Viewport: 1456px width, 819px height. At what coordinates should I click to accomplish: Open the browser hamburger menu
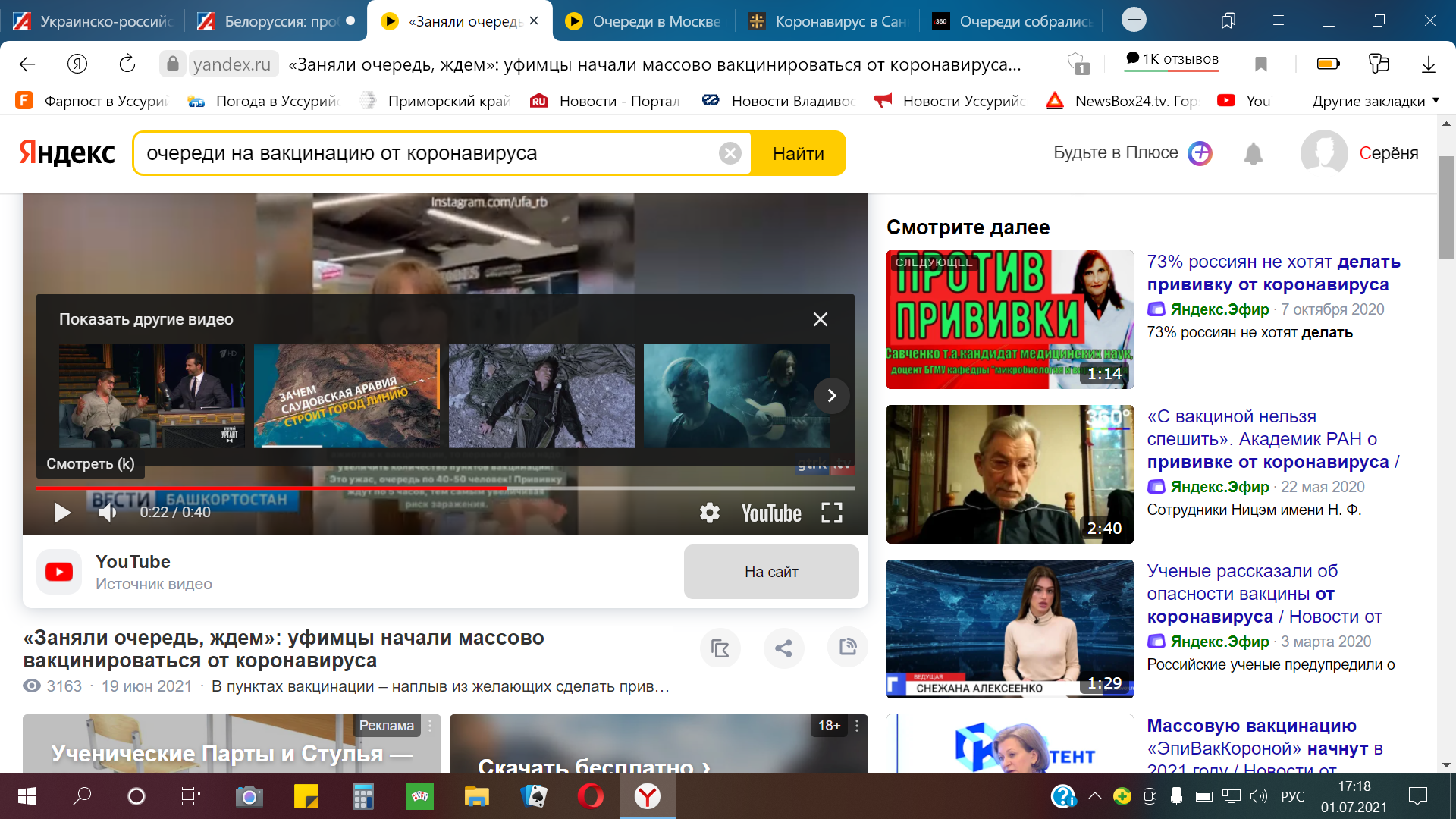click(x=1279, y=20)
